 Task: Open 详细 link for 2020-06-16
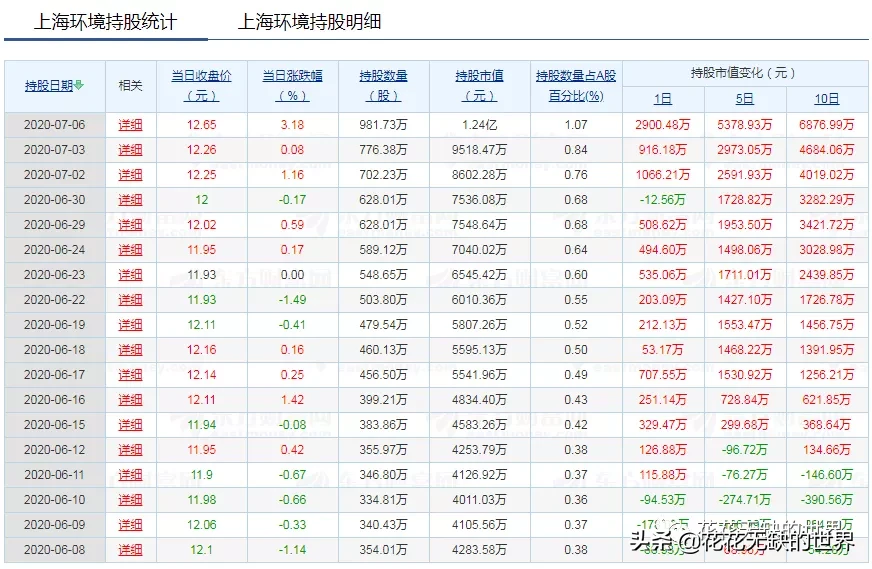click(130, 400)
